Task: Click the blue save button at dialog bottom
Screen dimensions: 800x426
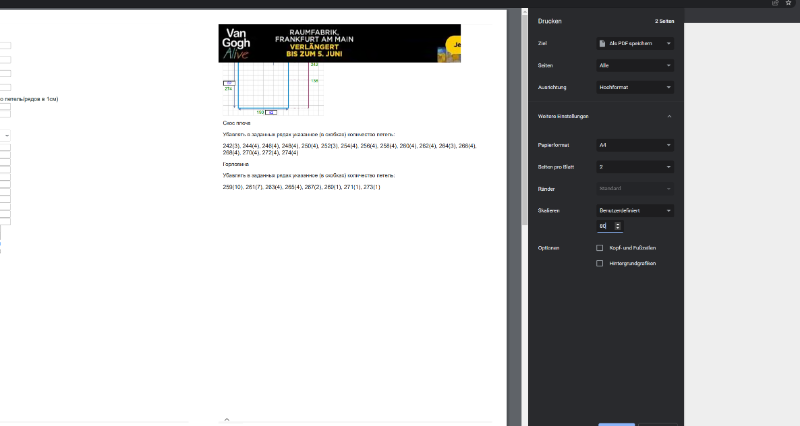Action: point(616,423)
